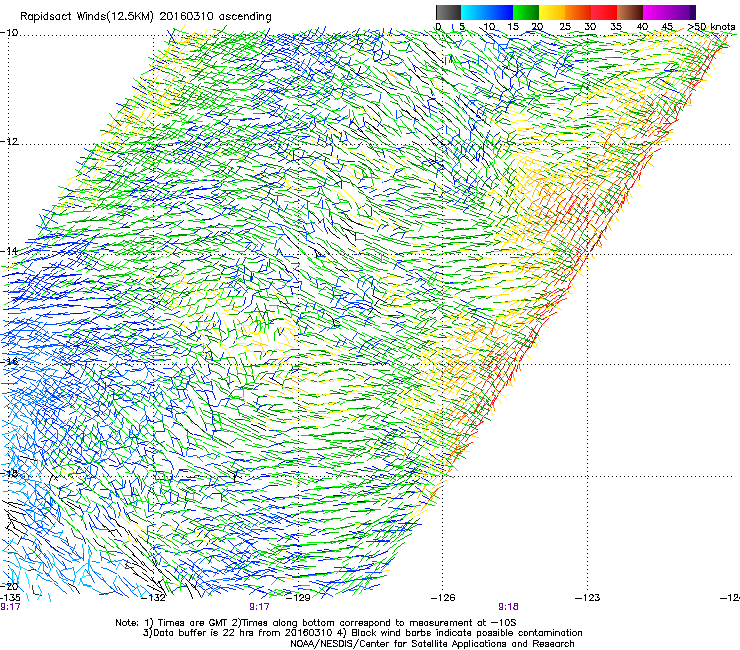Pick the brown 35-40 knots legend swatch
The width and height of the screenshot is (740, 650).
pyautogui.click(x=630, y=12)
